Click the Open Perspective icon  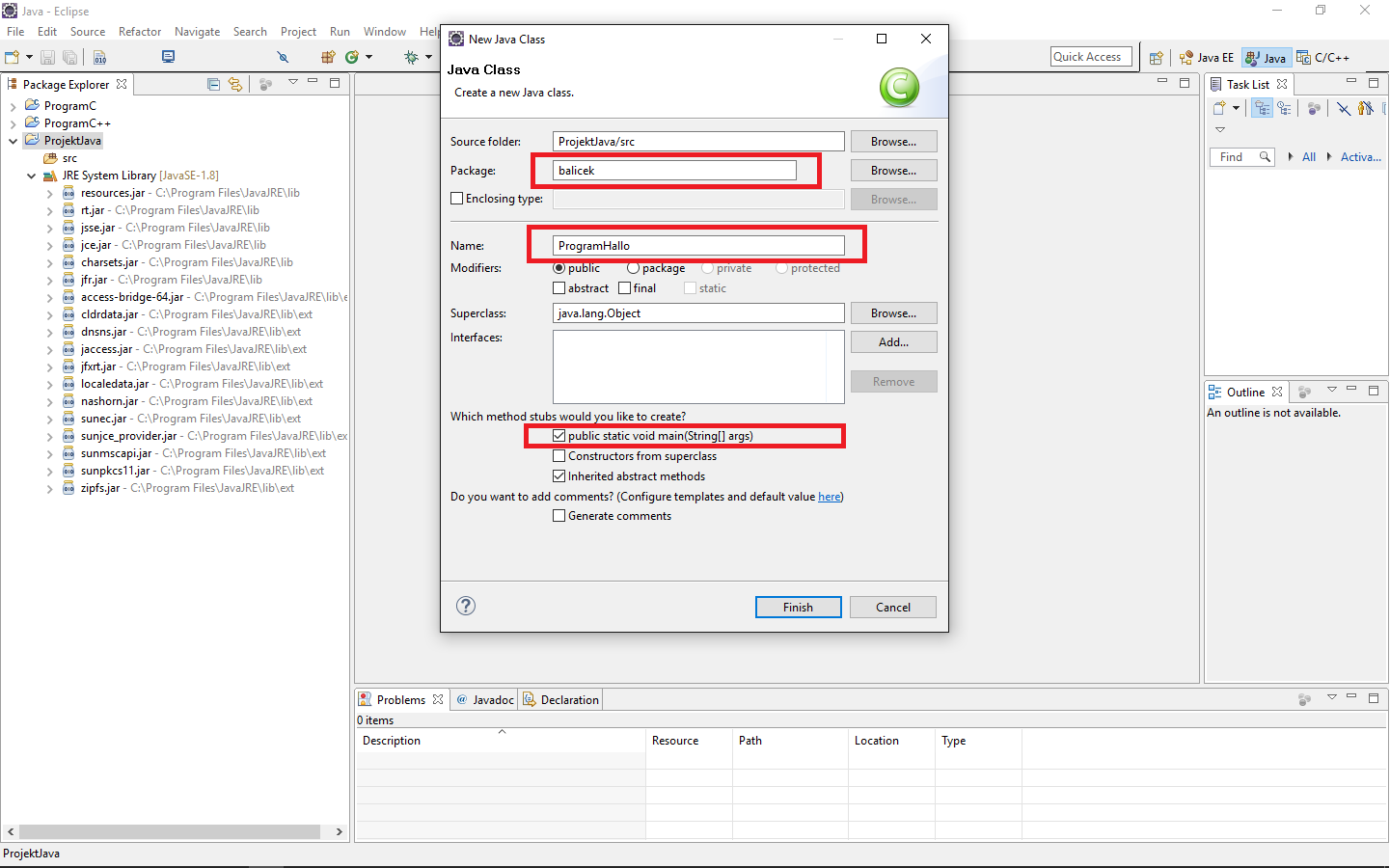point(1156,58)
